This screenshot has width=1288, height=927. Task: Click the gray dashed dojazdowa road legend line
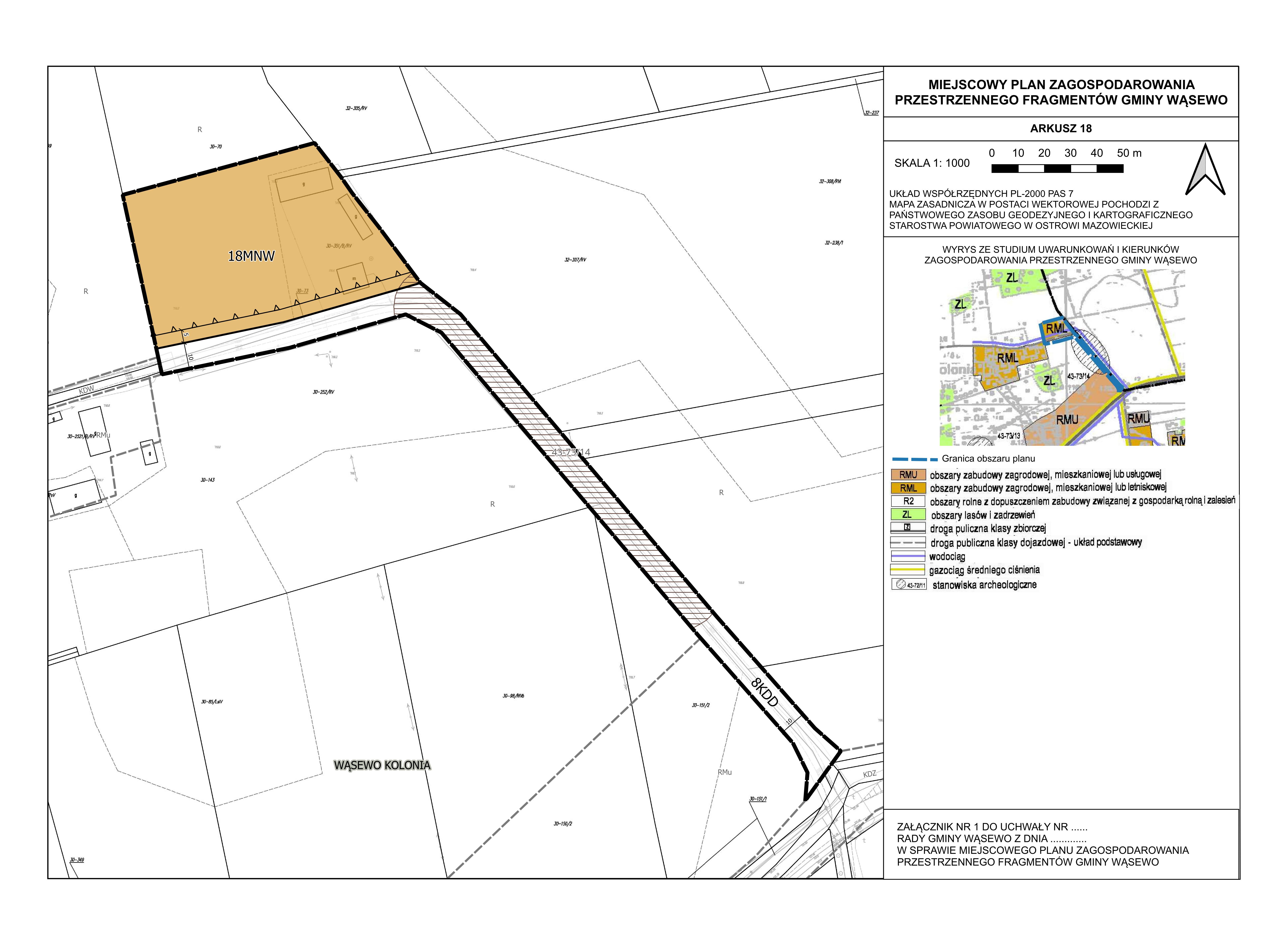point(908,542)
